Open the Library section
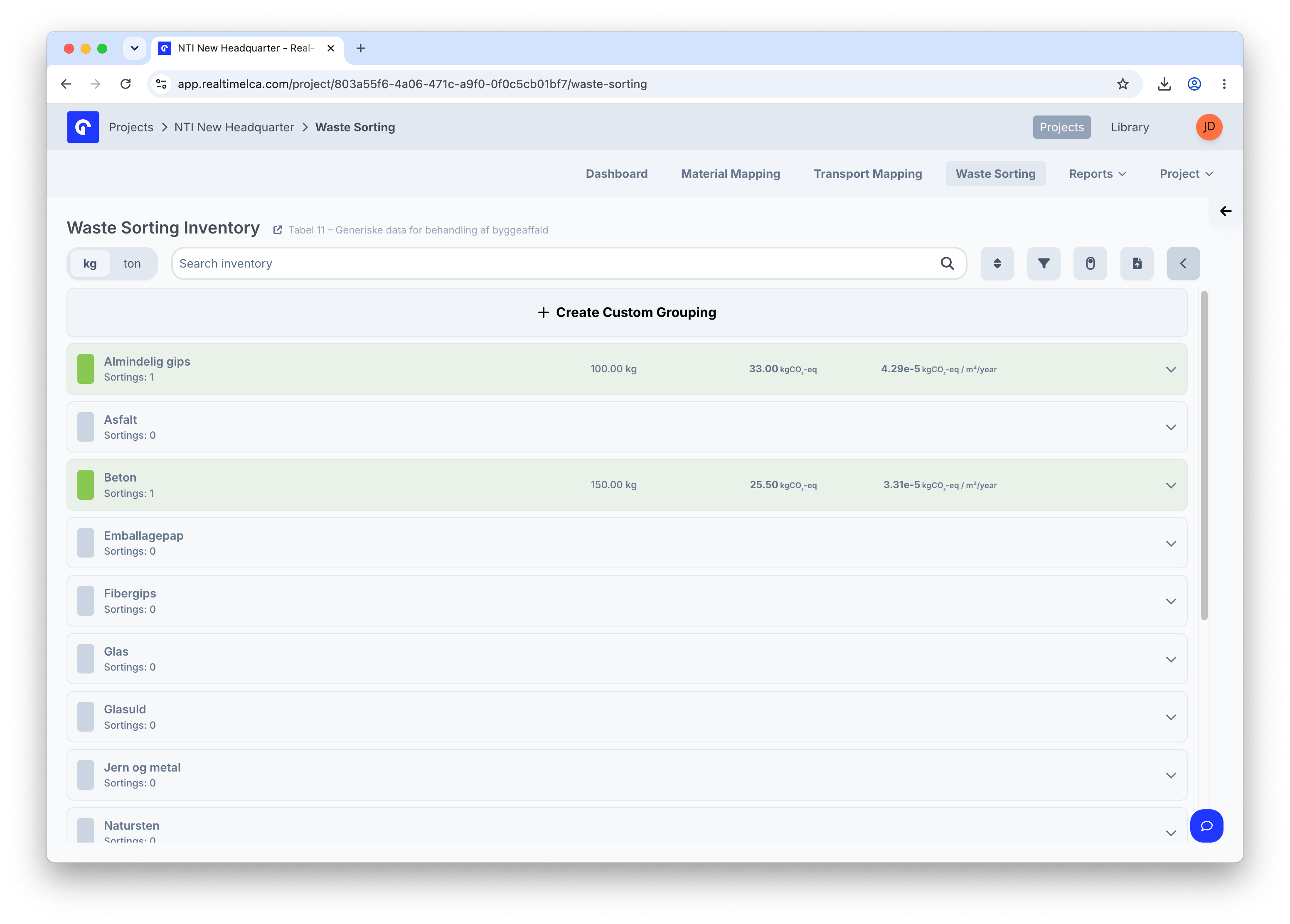Viewport: 1290px width, 924px height. tap(1130, 127)
